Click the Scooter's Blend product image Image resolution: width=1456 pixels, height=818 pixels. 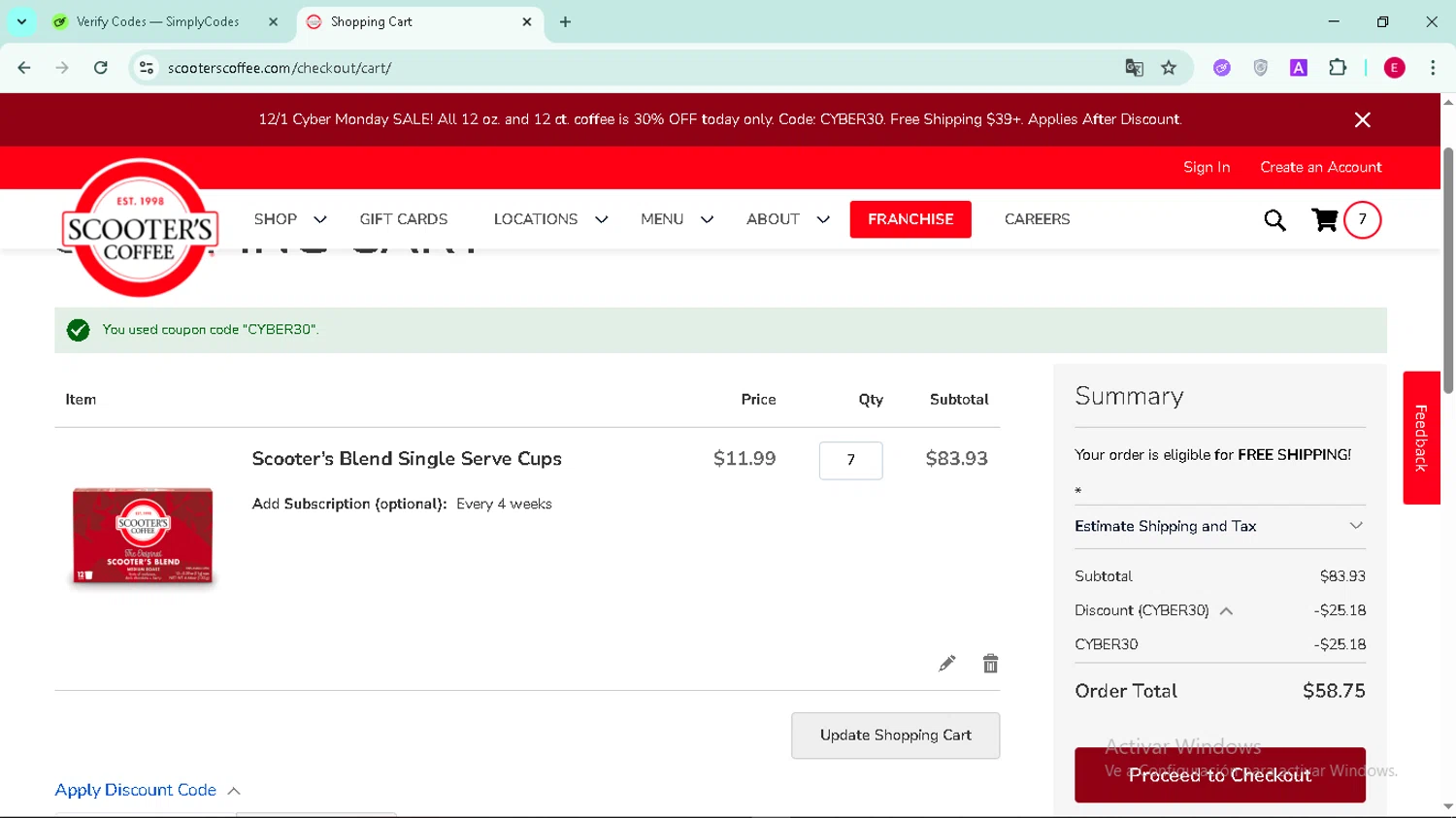143,536
